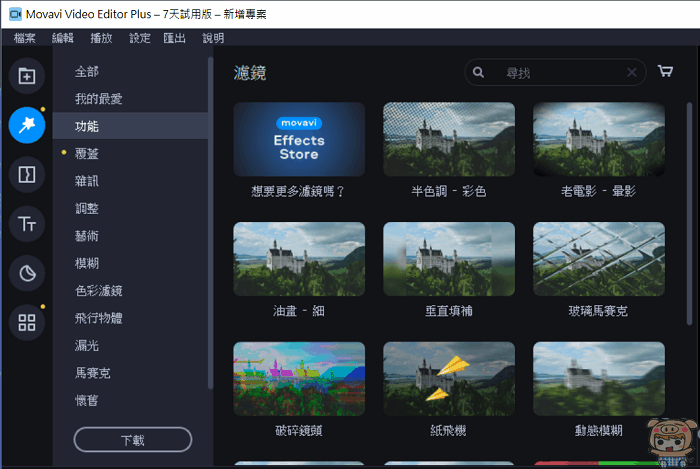Open the 說明 menu
The width and height of the screenshot is (700, 469).
tap(213, 38)
